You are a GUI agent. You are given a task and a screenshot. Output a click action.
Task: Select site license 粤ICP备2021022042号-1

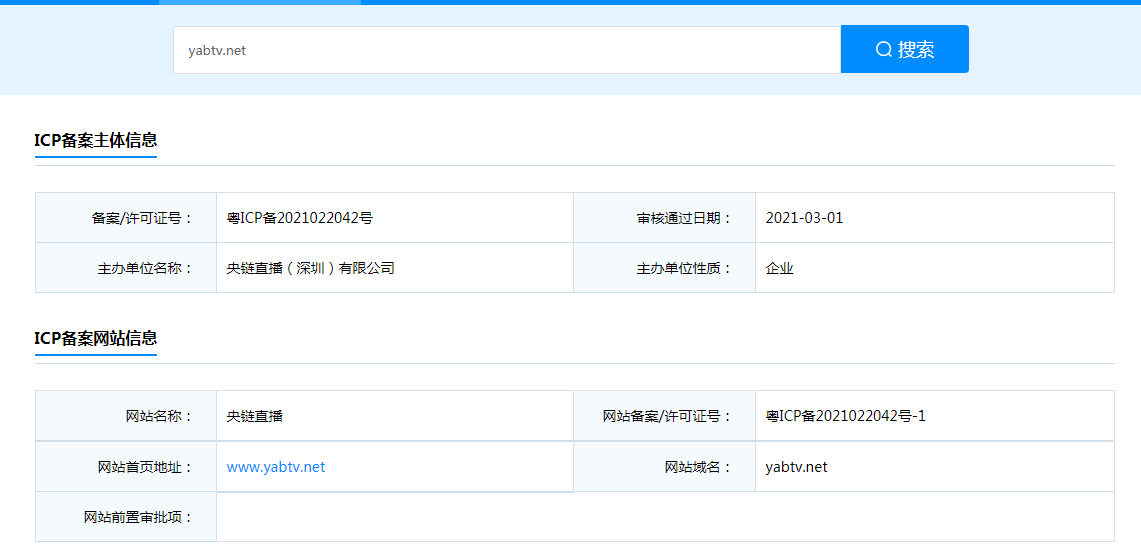(846, 416)
